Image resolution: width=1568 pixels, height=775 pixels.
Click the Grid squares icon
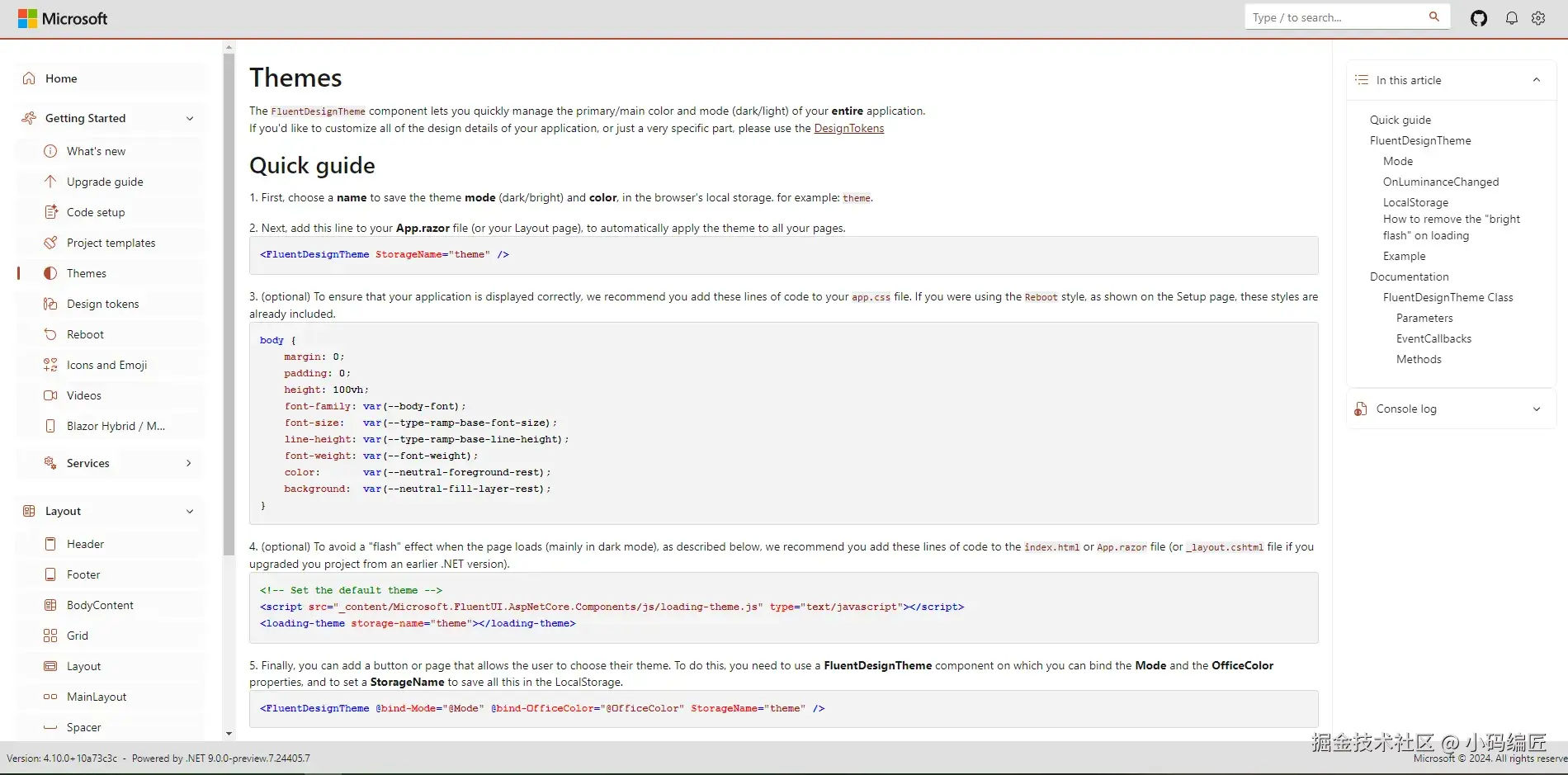(50, 636)
